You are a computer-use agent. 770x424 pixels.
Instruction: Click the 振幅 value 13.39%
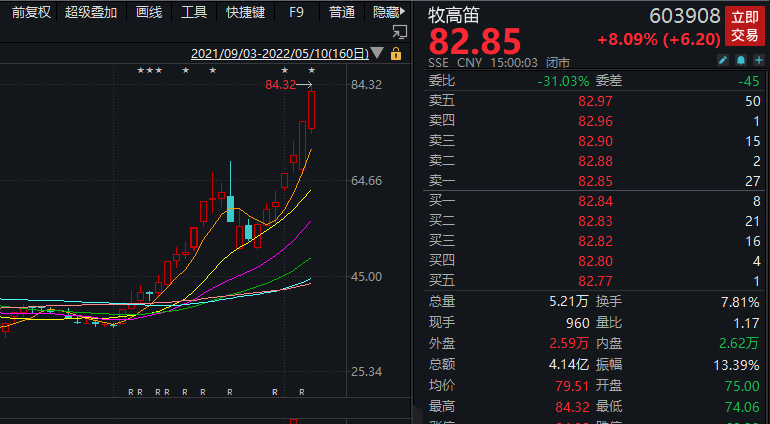coord(736,365)
